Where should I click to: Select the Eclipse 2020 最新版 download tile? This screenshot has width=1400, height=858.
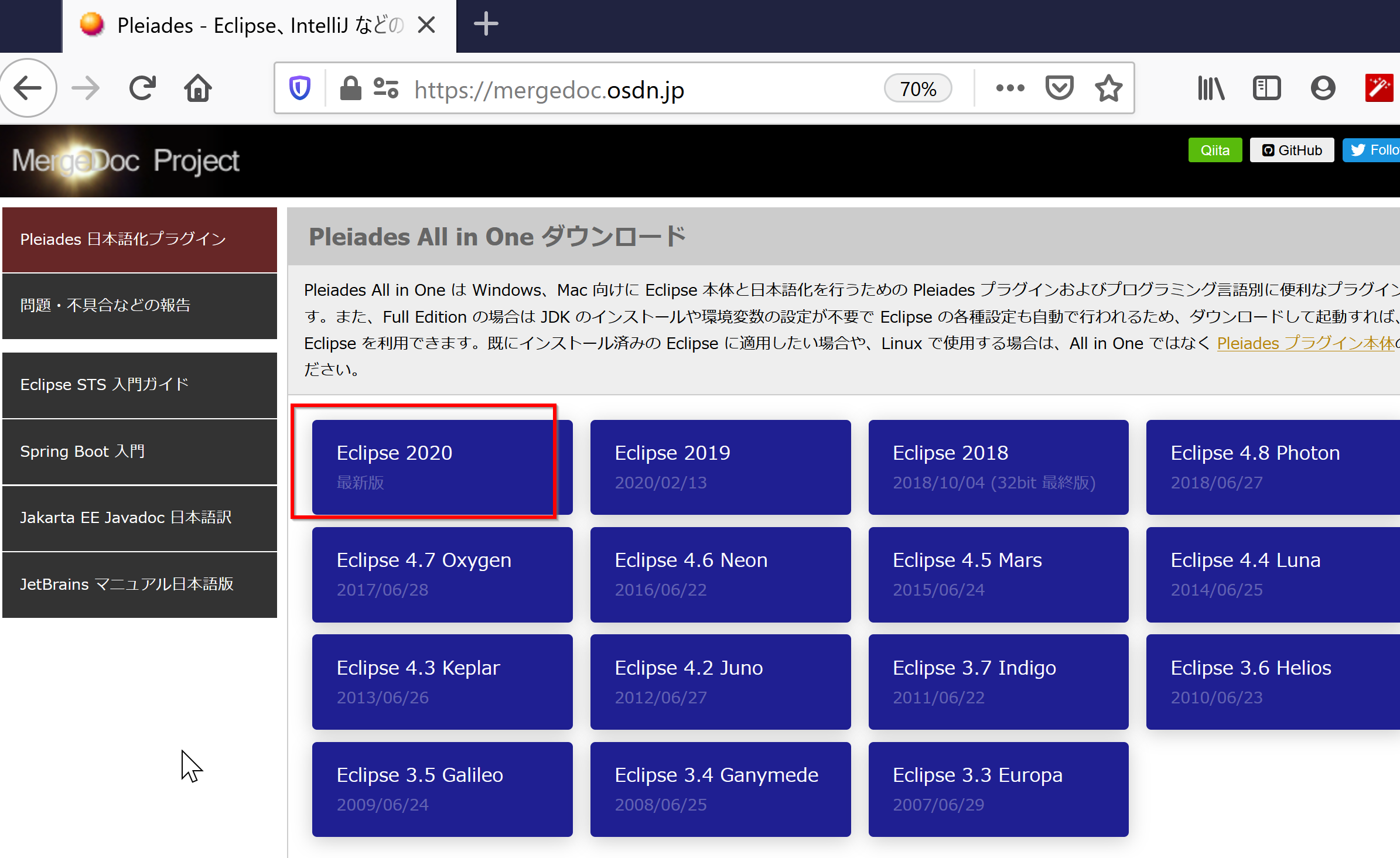442,467
